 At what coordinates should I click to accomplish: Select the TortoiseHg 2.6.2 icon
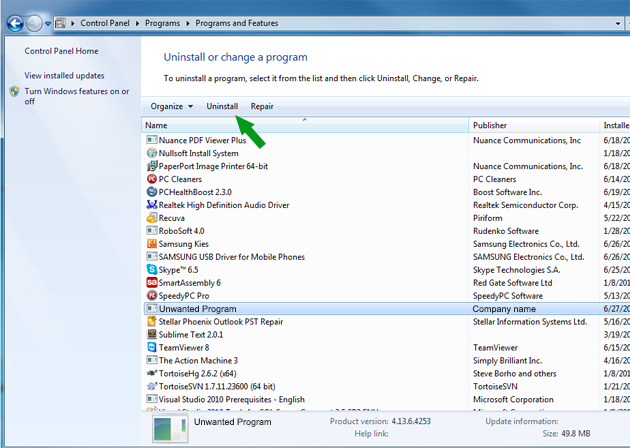151,373
